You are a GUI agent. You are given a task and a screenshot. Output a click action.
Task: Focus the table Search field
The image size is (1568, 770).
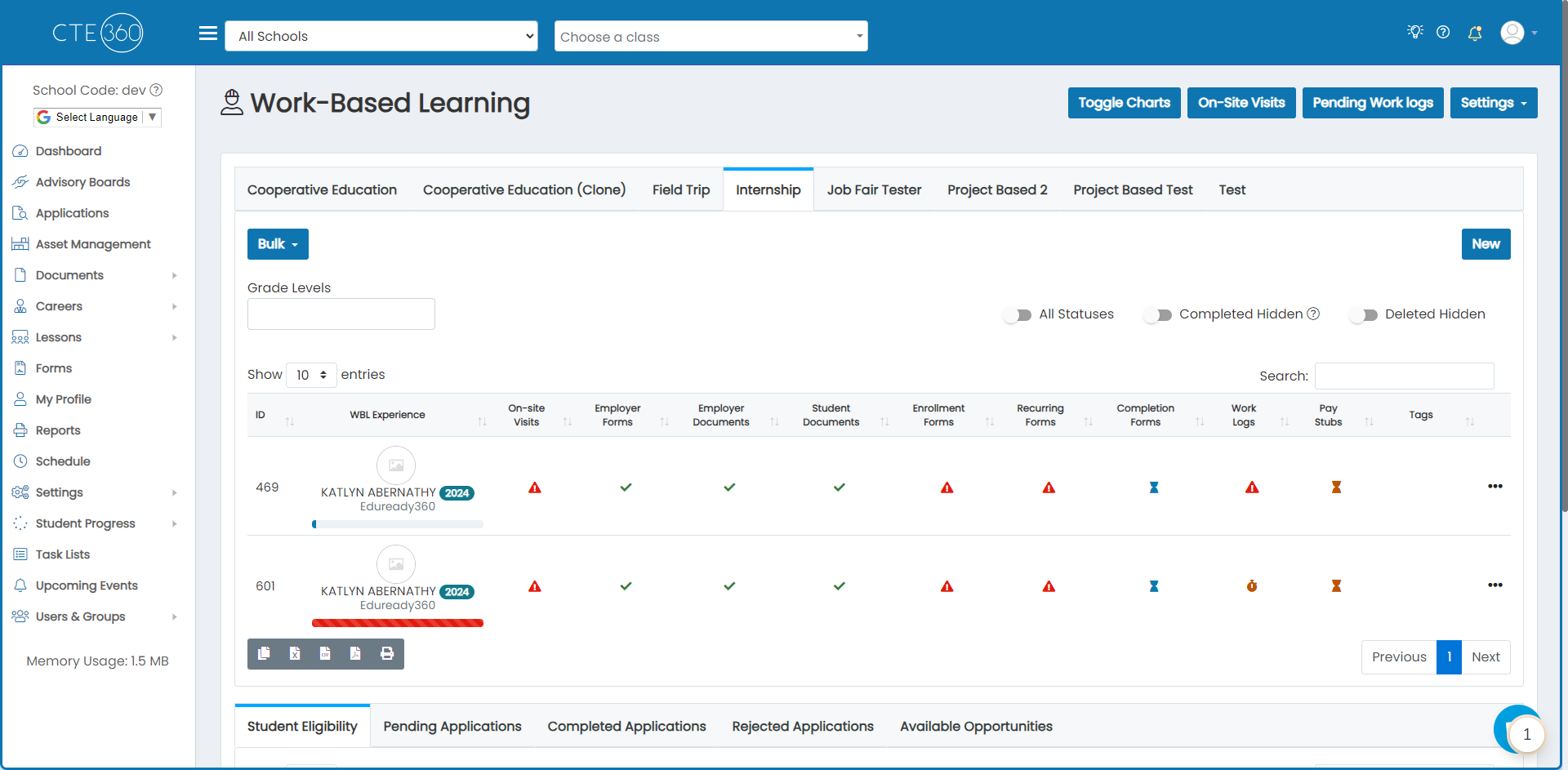coord(1405,376)
